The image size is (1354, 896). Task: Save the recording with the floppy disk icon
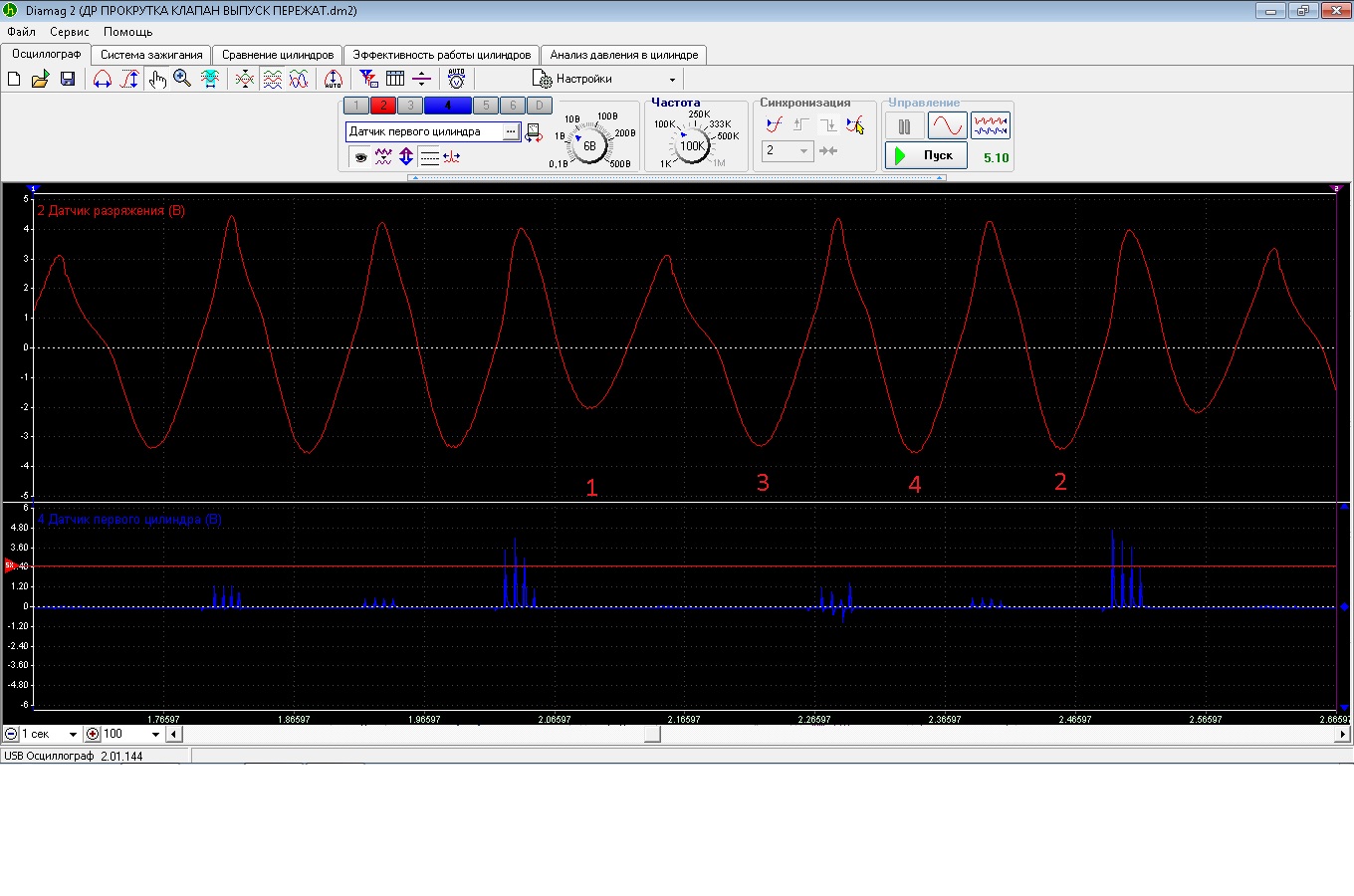tap(68, 79)
